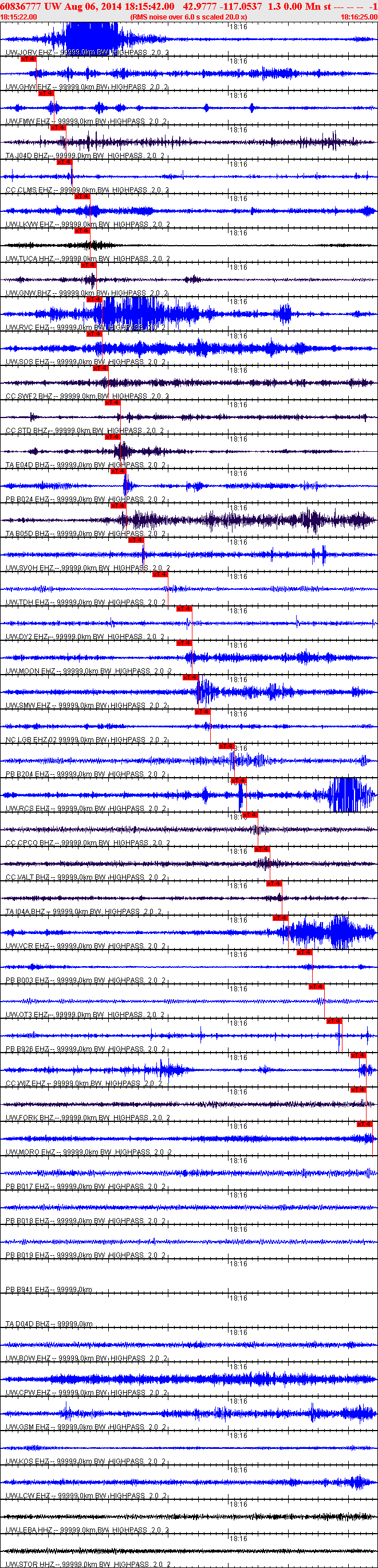Image resolution: width=378 pixels, height=1568 pixels.
Task: Click the red pick flag on PB.B926 trace
Action: (334, 1021)
